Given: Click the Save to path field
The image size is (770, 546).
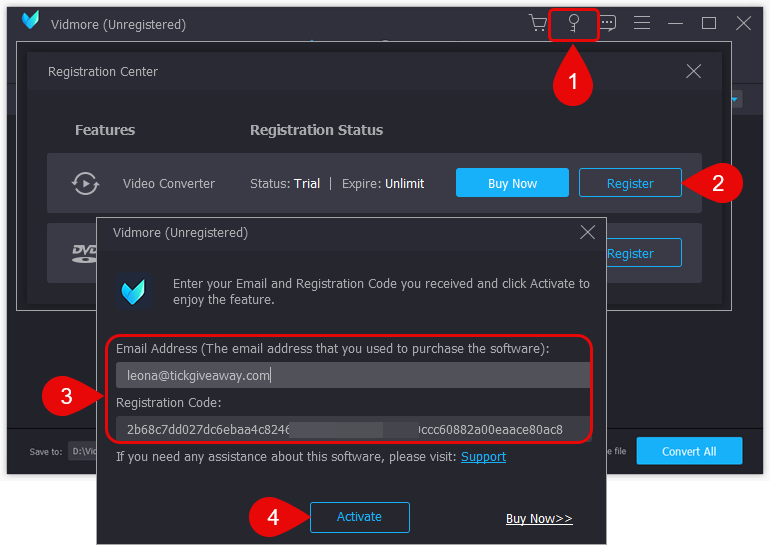Looking at the screenshot, I should [x=83, y=451].
